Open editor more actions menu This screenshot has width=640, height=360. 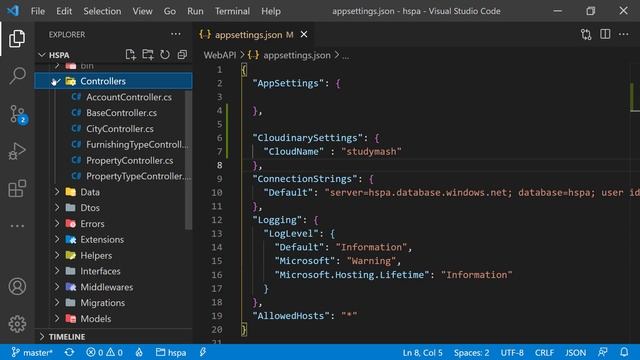(x=624, y=34)
